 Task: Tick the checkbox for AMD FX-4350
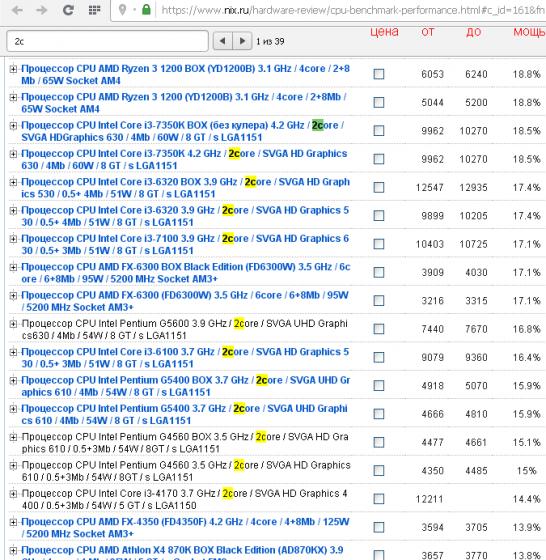[x=379, y=528]
